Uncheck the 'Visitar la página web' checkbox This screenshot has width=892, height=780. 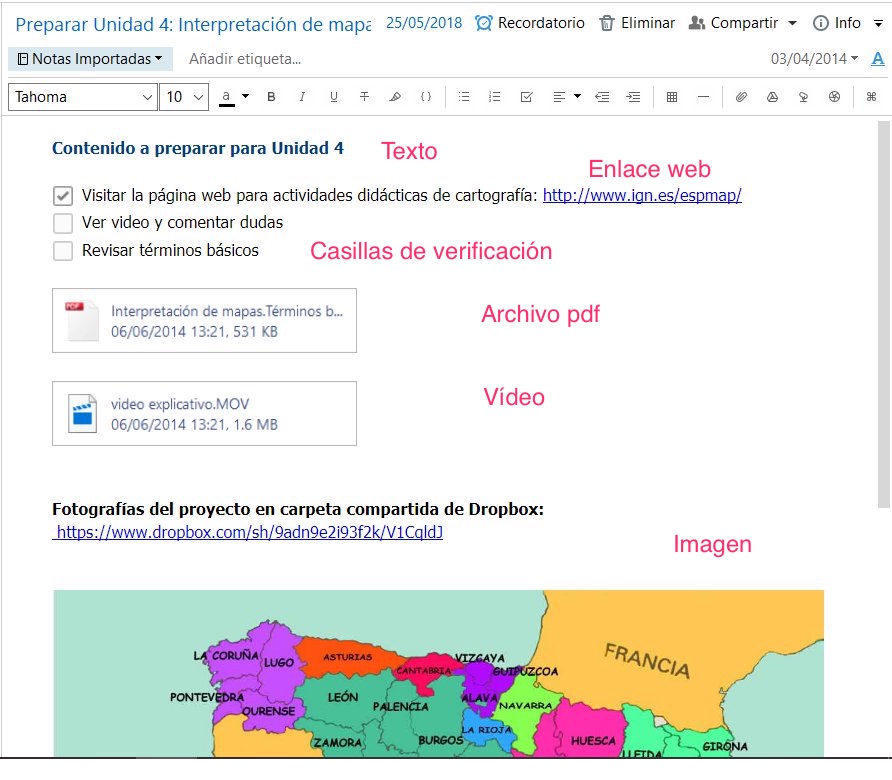tap(63, 196)
